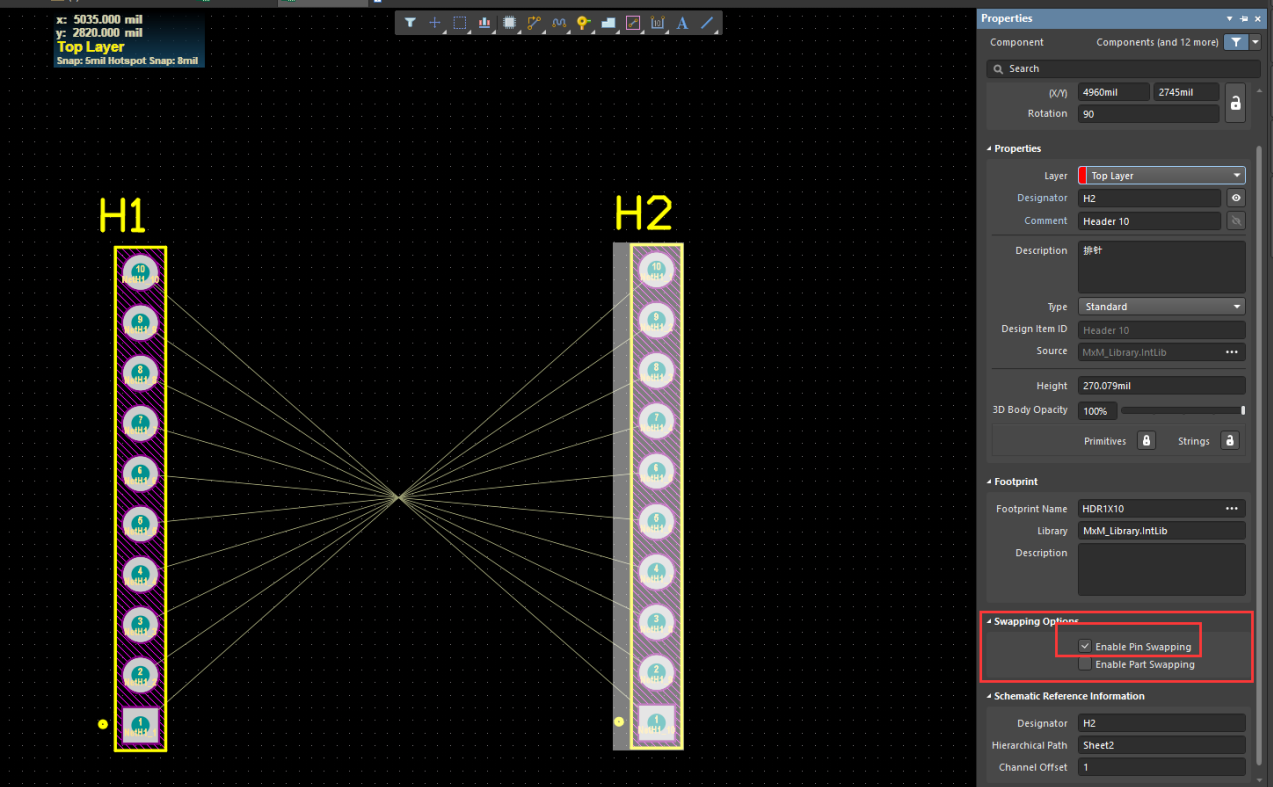Click square pad 1 of header H1
1273x787 pixels.
coord(140,725)
